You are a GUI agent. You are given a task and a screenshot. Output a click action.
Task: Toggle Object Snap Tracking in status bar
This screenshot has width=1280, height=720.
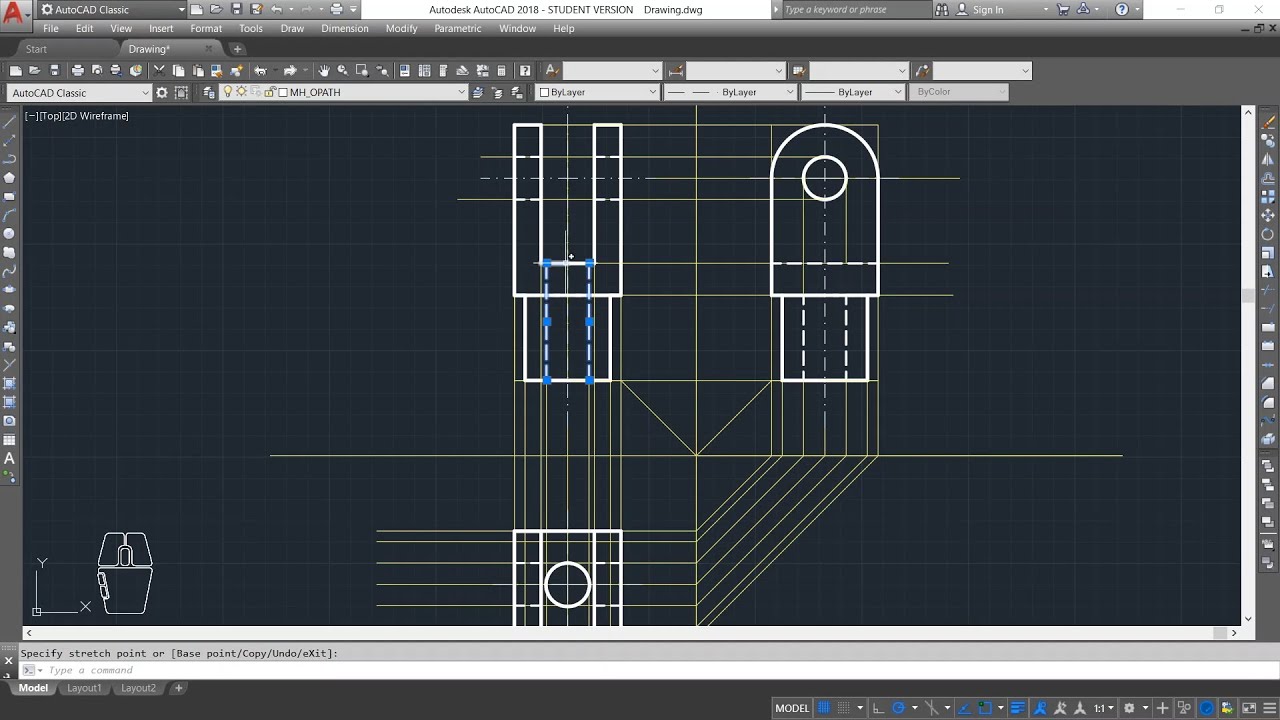coord(964,708)
